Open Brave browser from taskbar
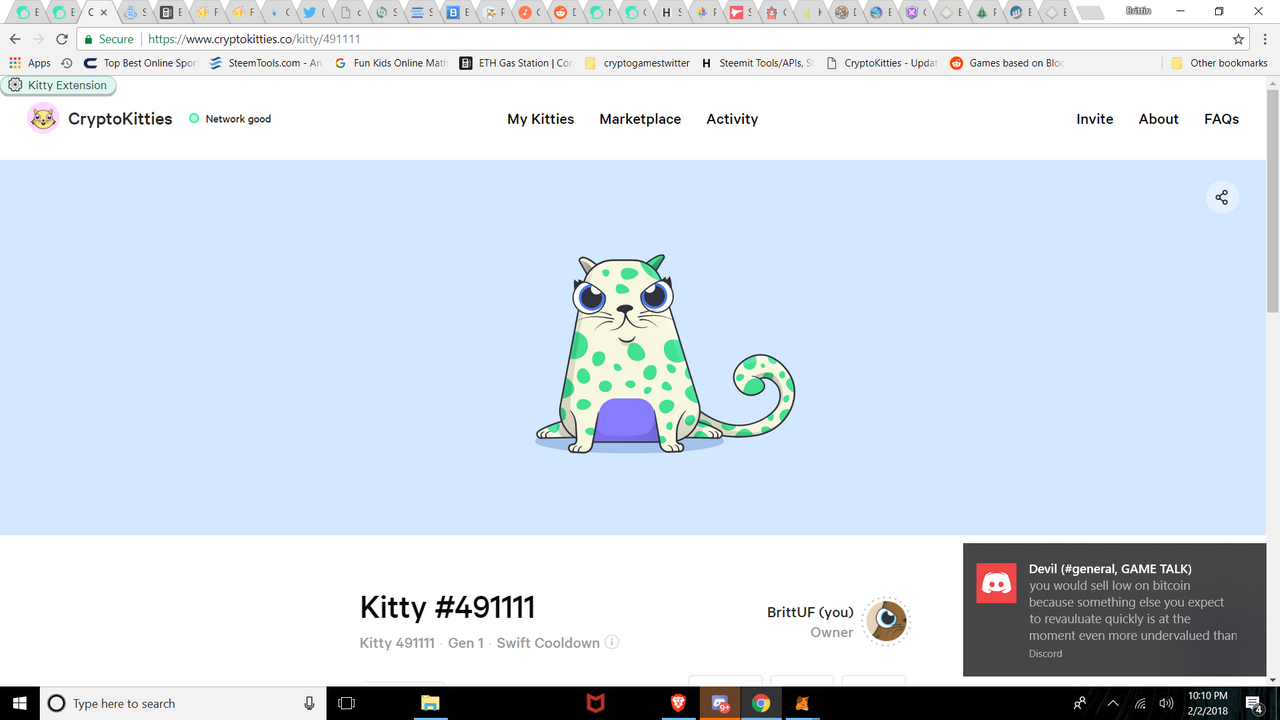Image resolution: width=1280 pixels, height=720 pixels. pos(678,703)
